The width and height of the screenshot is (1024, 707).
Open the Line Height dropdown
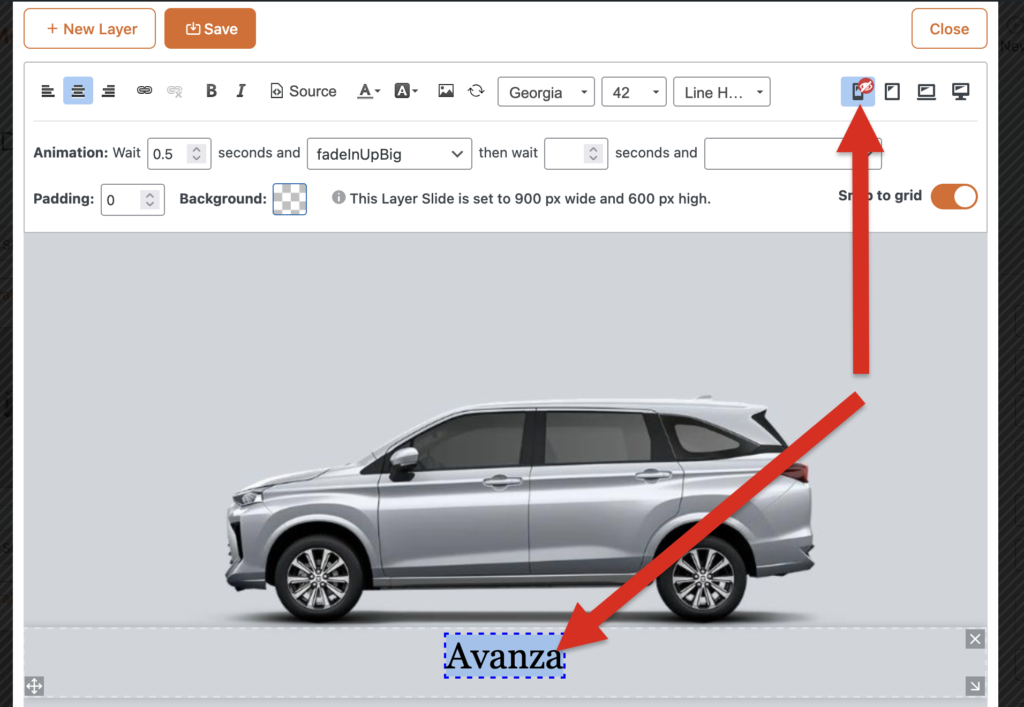pyautogui.click(x=722, y=92)
